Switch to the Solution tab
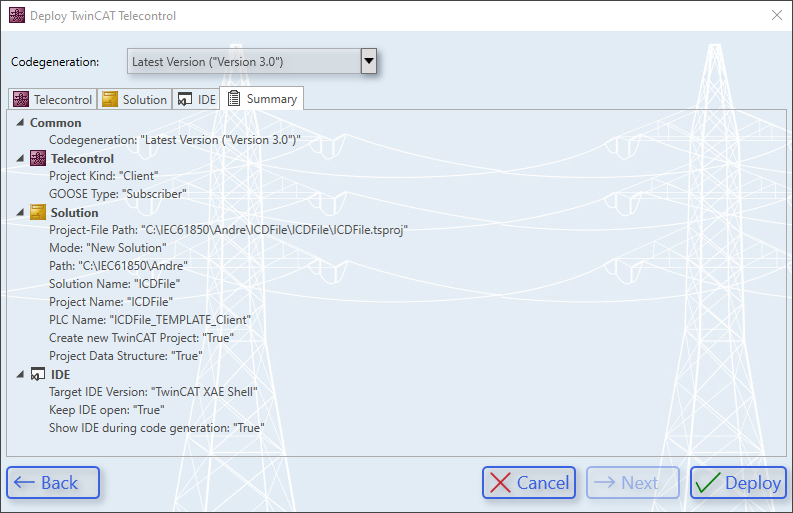The height and width of the screenshot is (513, 793). coord(135,99)
